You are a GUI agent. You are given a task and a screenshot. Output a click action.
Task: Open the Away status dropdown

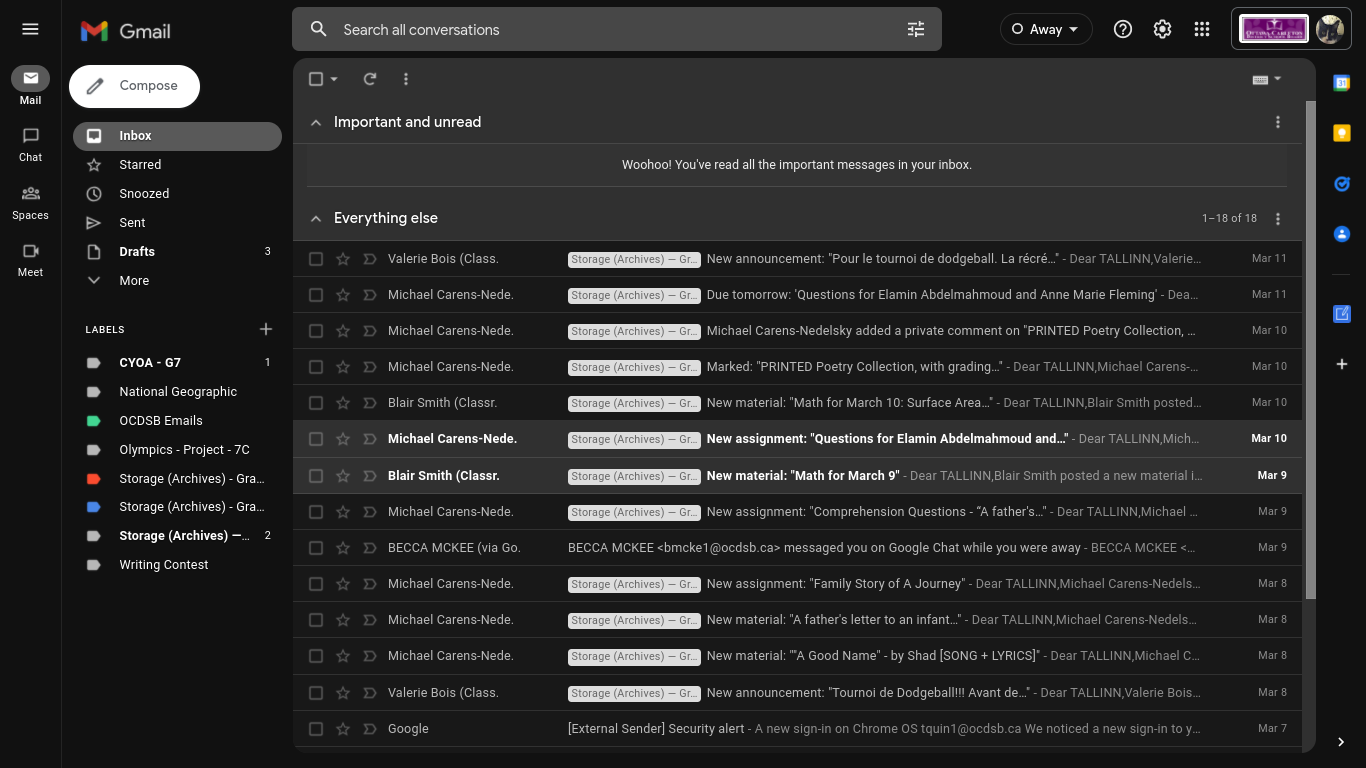[x=1046, y=29]
